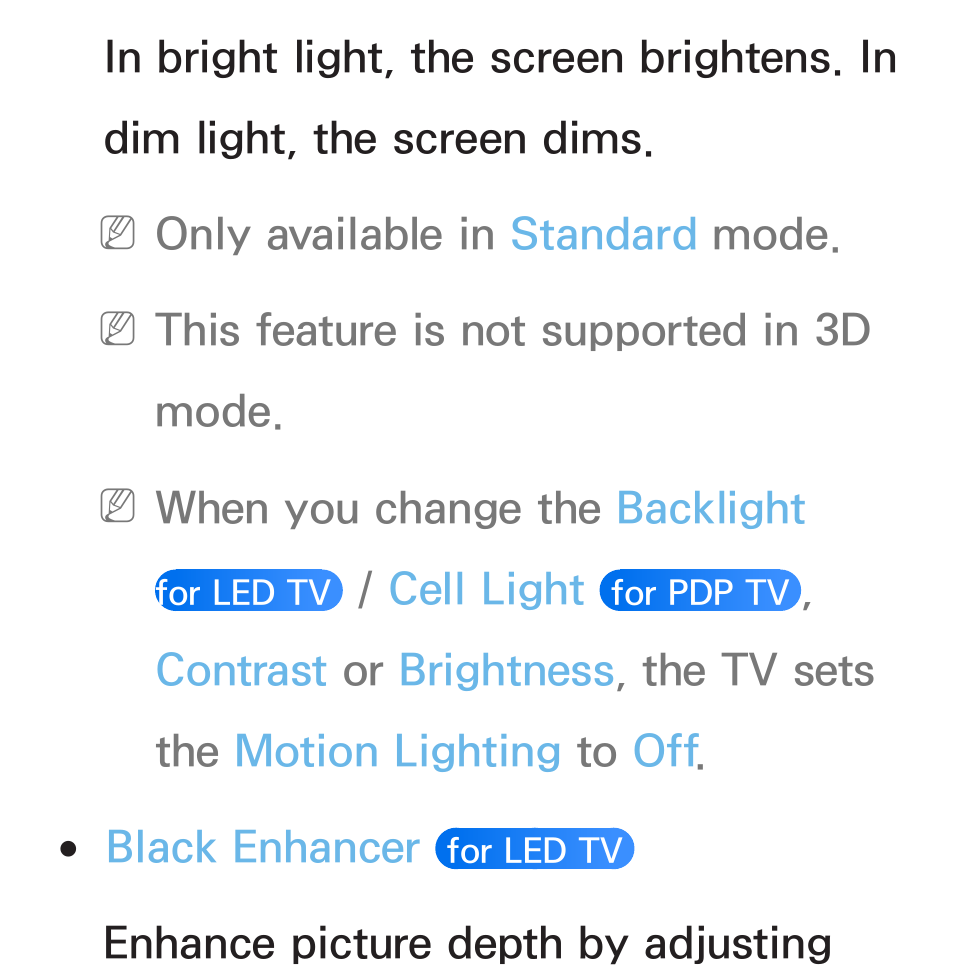This screenshot has width=954, height=977.
Task: Select the Brightness link
Action: point(507,670)
